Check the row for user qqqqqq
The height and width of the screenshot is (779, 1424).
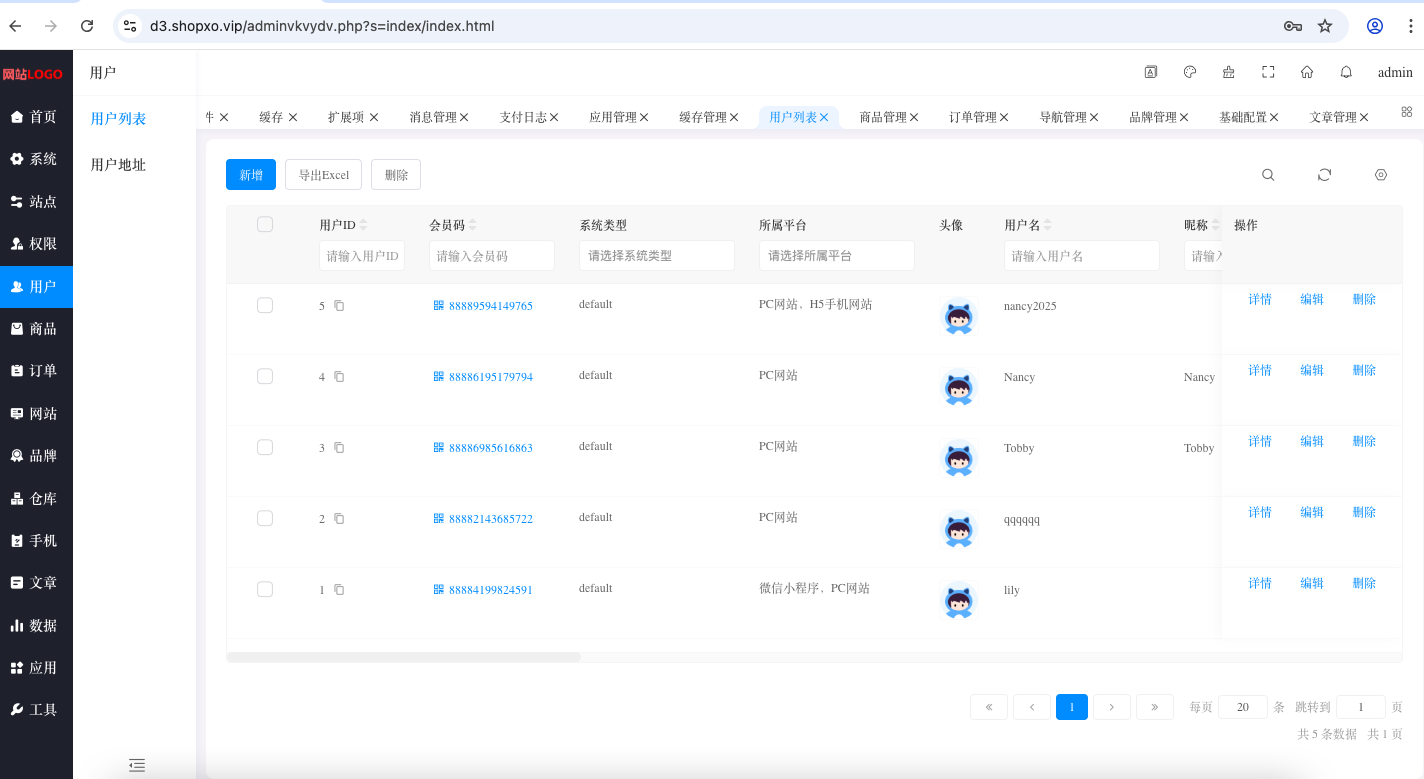click(x=265, y=518)
